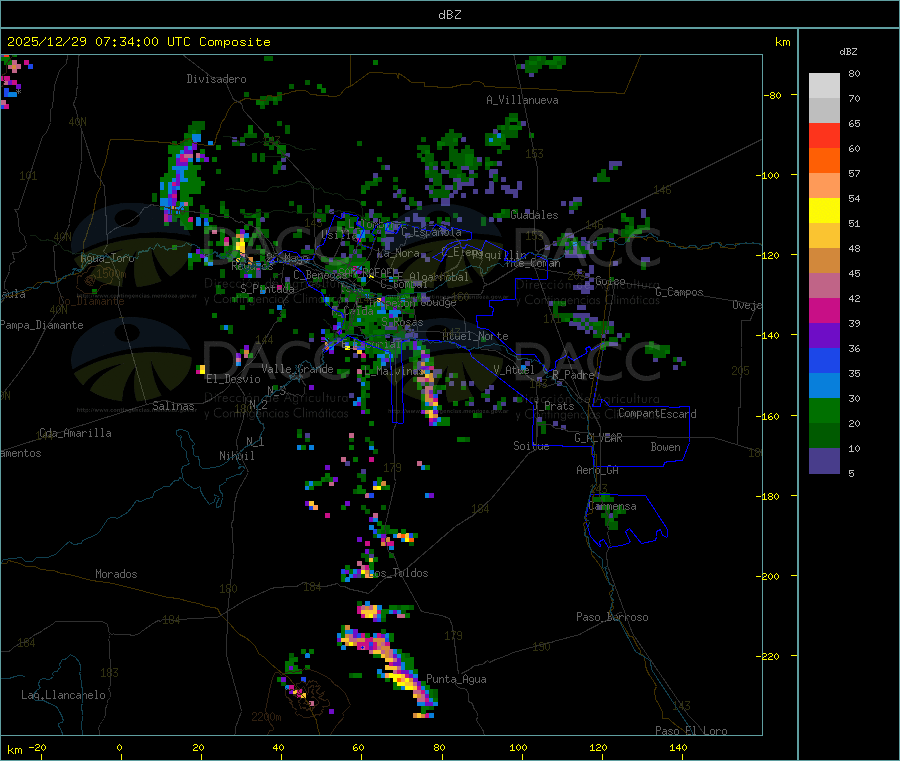Viewport: 900px width, 761px height.
Task: Click the Lag.Llancanelo label
Action: tap(64, 695)
